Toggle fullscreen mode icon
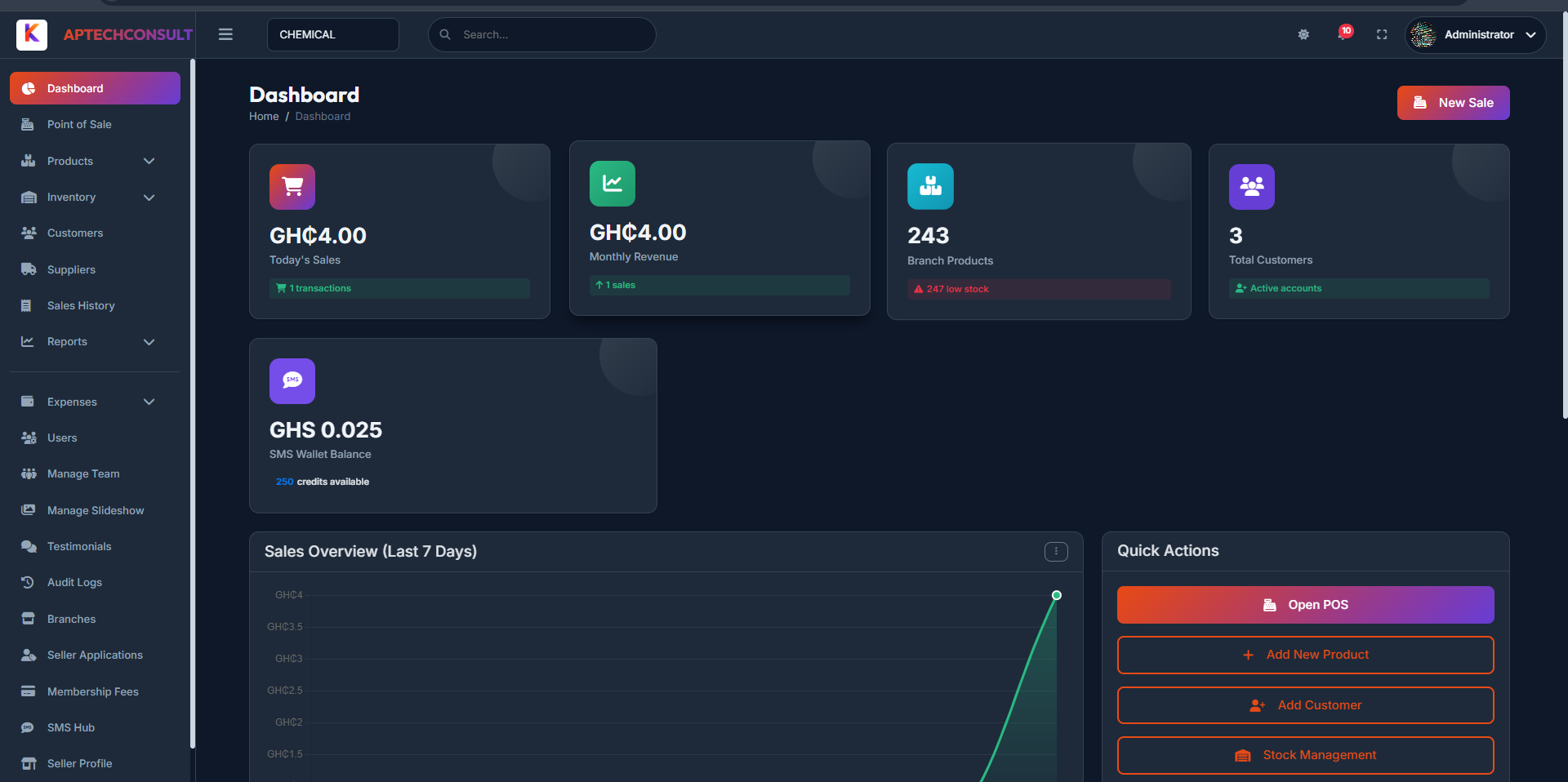The image size is (1568, 782). pos(1382,34)
